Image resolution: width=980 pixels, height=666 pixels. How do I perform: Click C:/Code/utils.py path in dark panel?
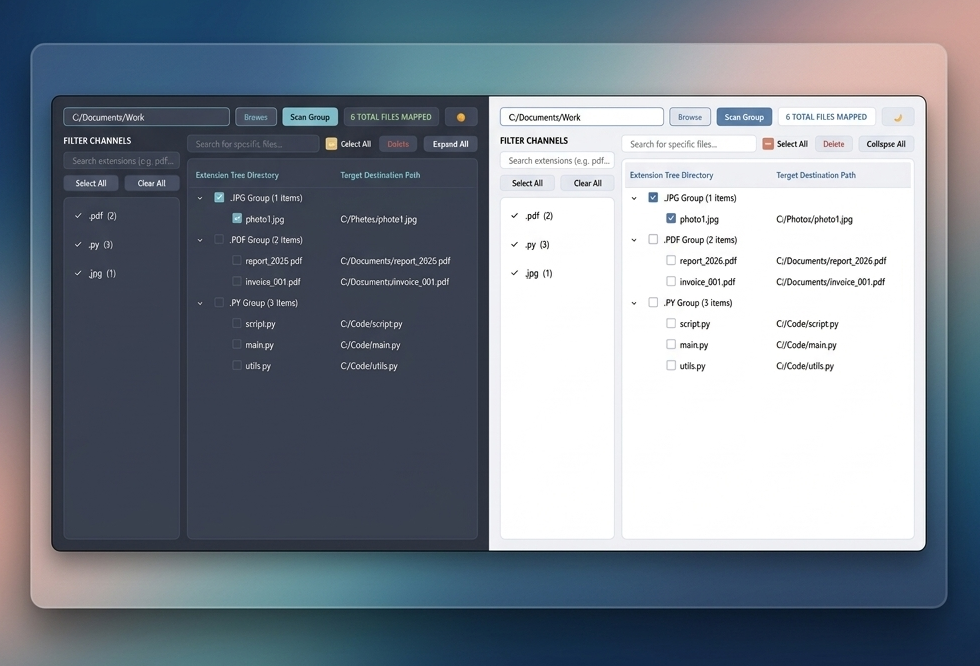click(369, 365)
